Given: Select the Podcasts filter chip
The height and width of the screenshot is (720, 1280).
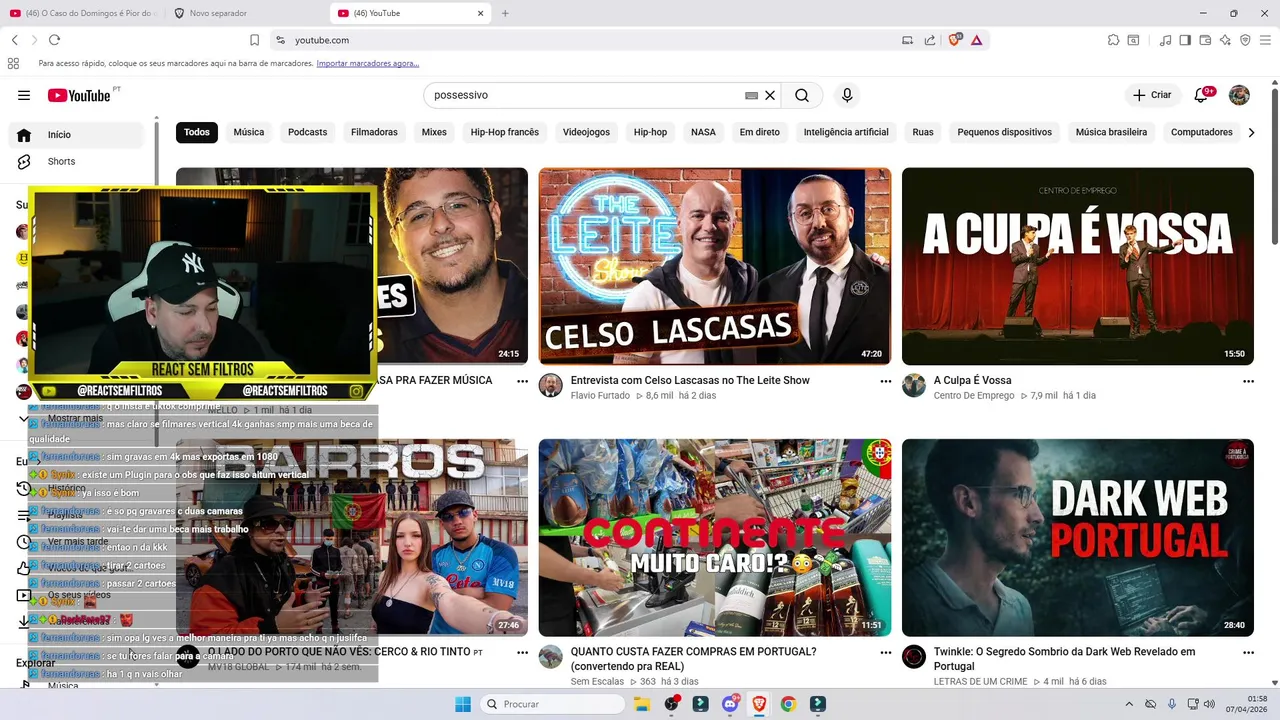Looking at the screenshot, I should coord(308,132).
